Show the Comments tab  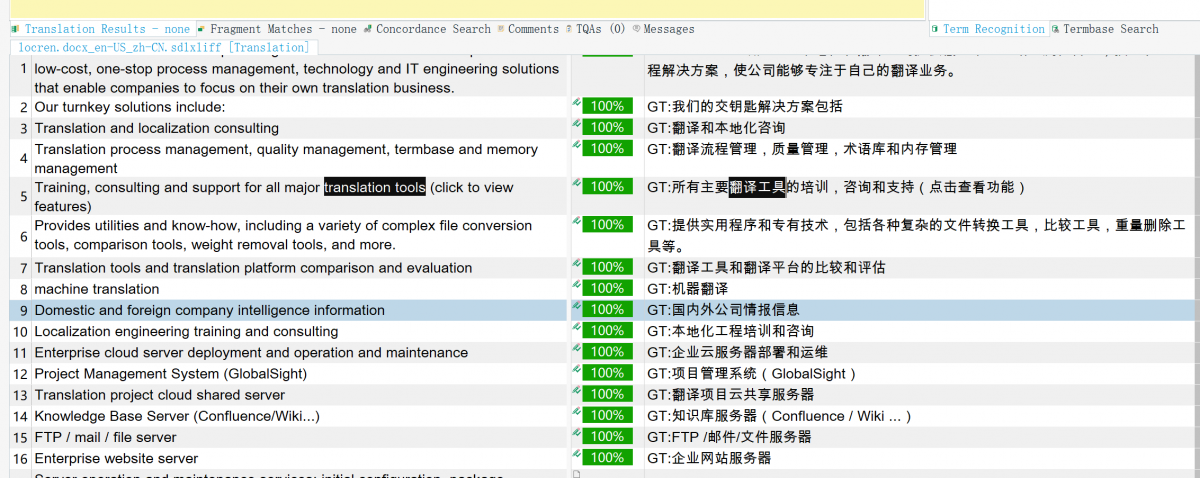(x=532, y=29)
